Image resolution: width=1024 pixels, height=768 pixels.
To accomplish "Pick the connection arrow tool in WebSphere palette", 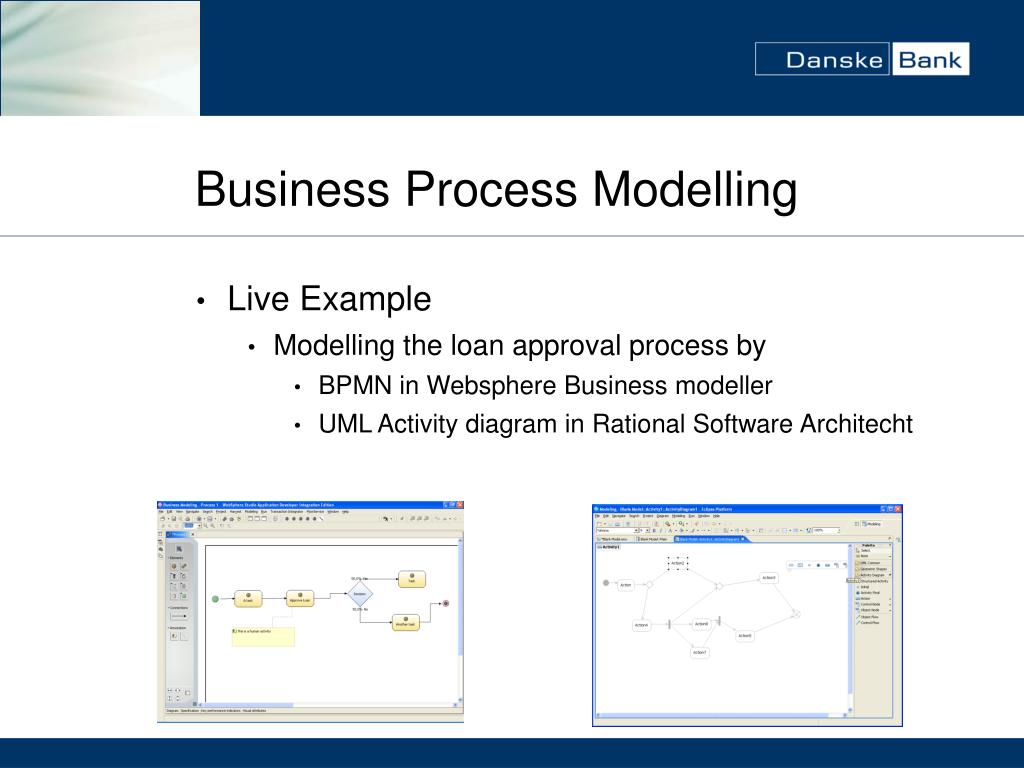I will tap(179, 616).
